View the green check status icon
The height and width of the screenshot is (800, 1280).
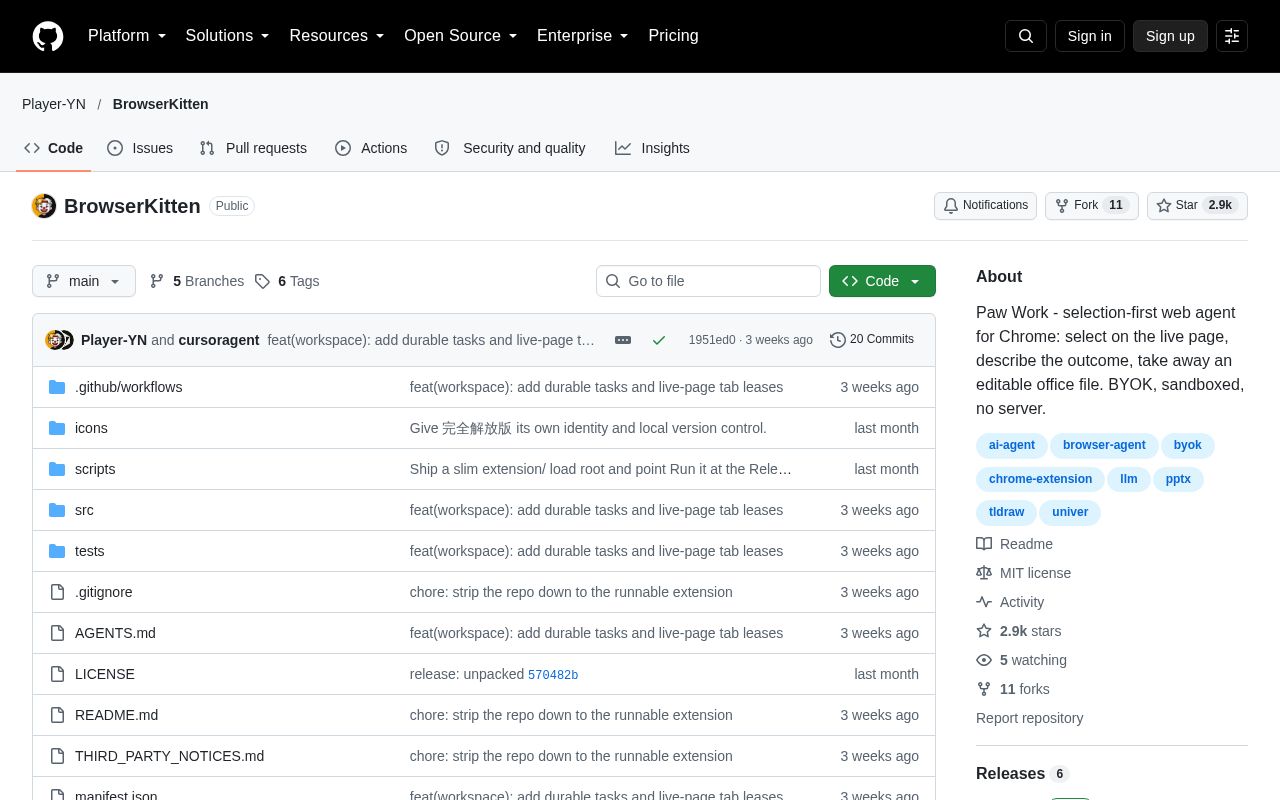tap(659, 340)
